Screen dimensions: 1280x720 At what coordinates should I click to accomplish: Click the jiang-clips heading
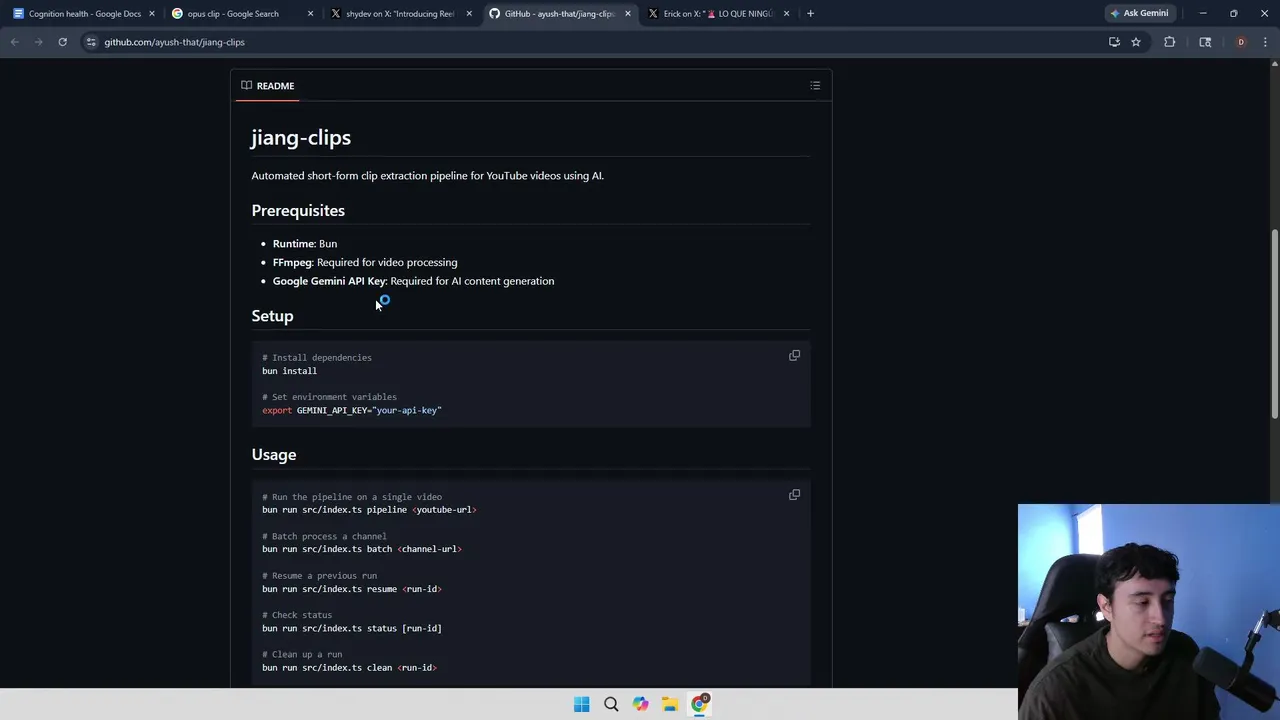(301, 138)
